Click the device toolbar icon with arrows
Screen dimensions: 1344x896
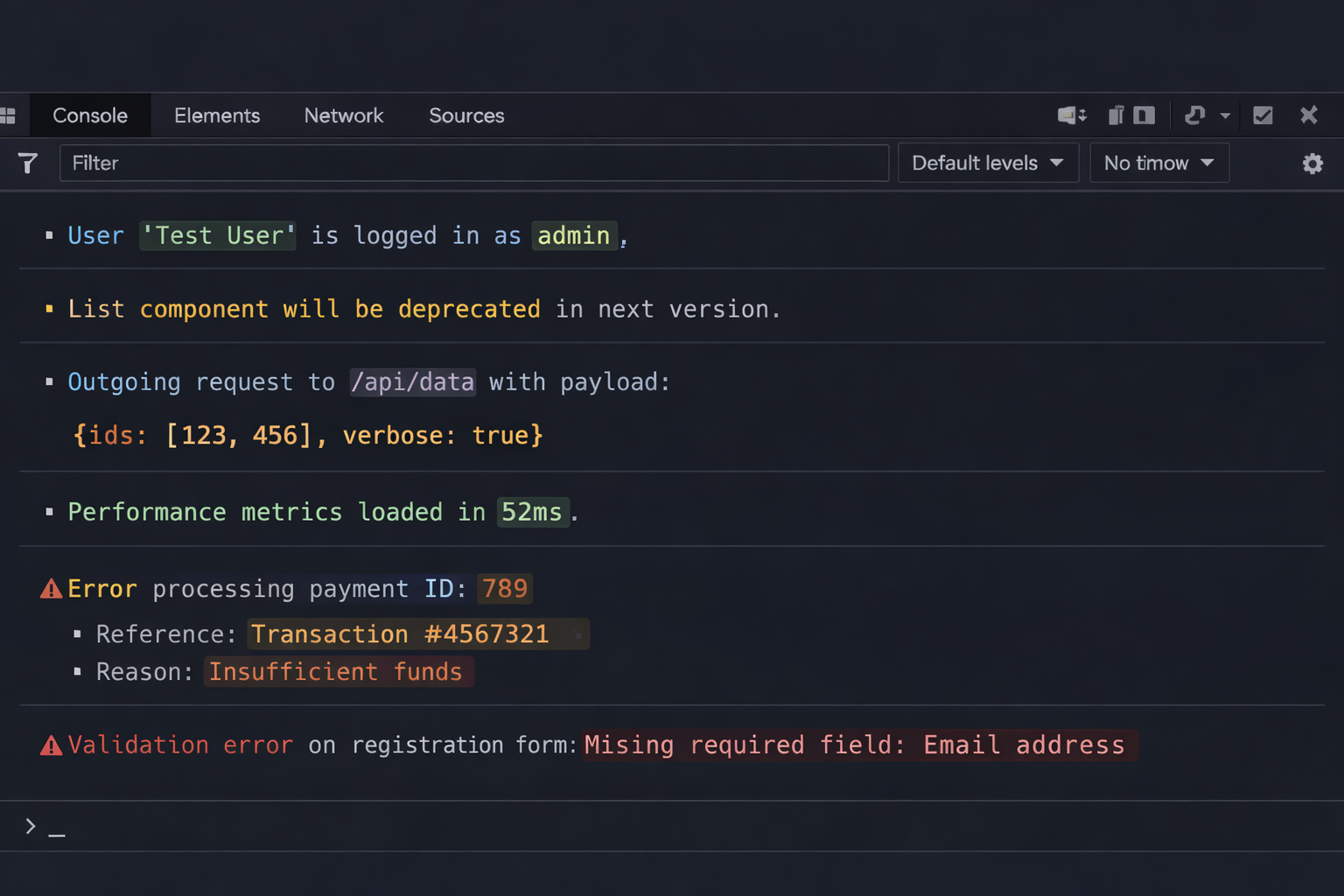1071,115
